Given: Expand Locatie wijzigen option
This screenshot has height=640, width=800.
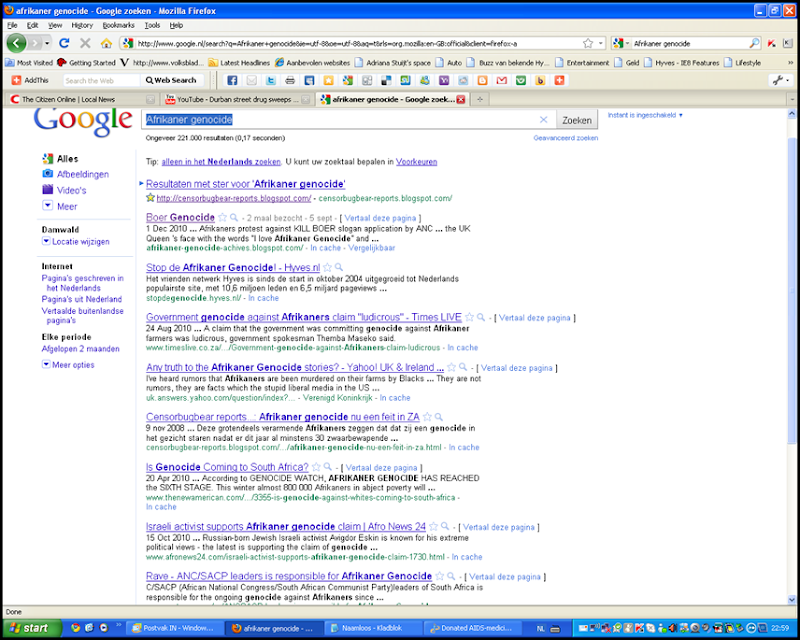Looking at the screenshot, I should coord(46,241).
